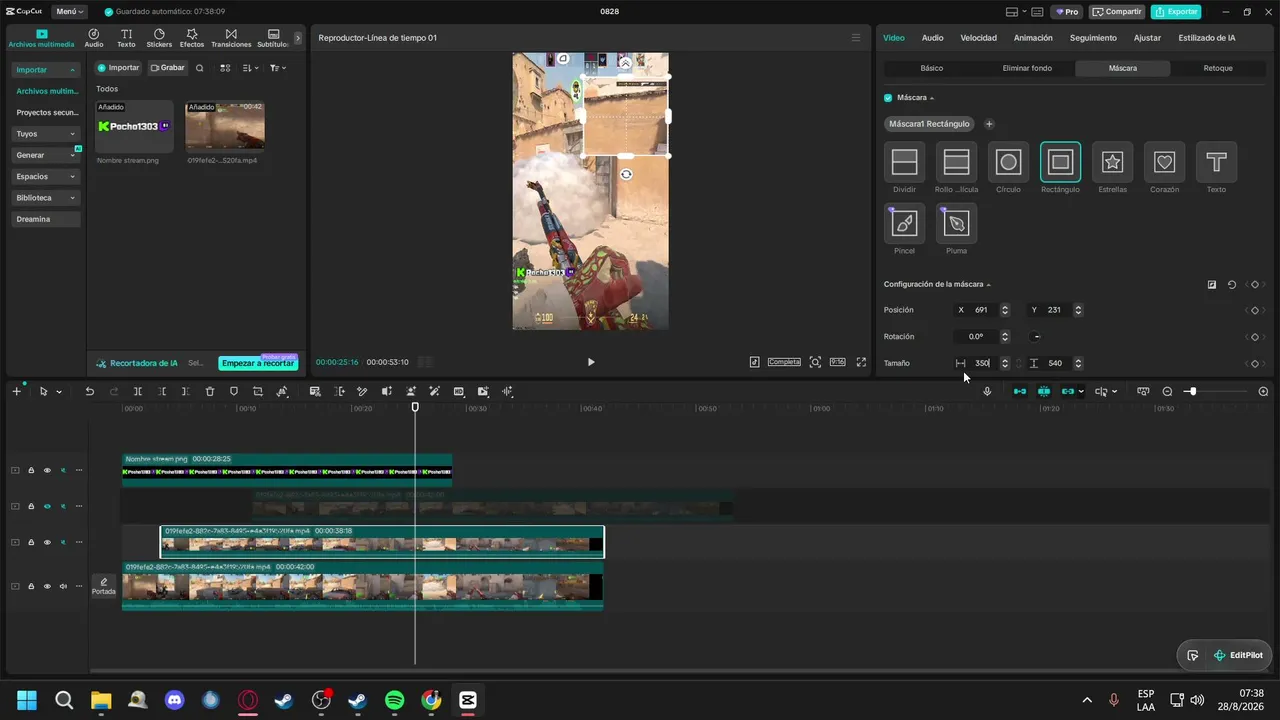This screenshot has height=720, width=1280.
Task: Zoom in the timeline with plus magnifier
Action: point(1263,392)
